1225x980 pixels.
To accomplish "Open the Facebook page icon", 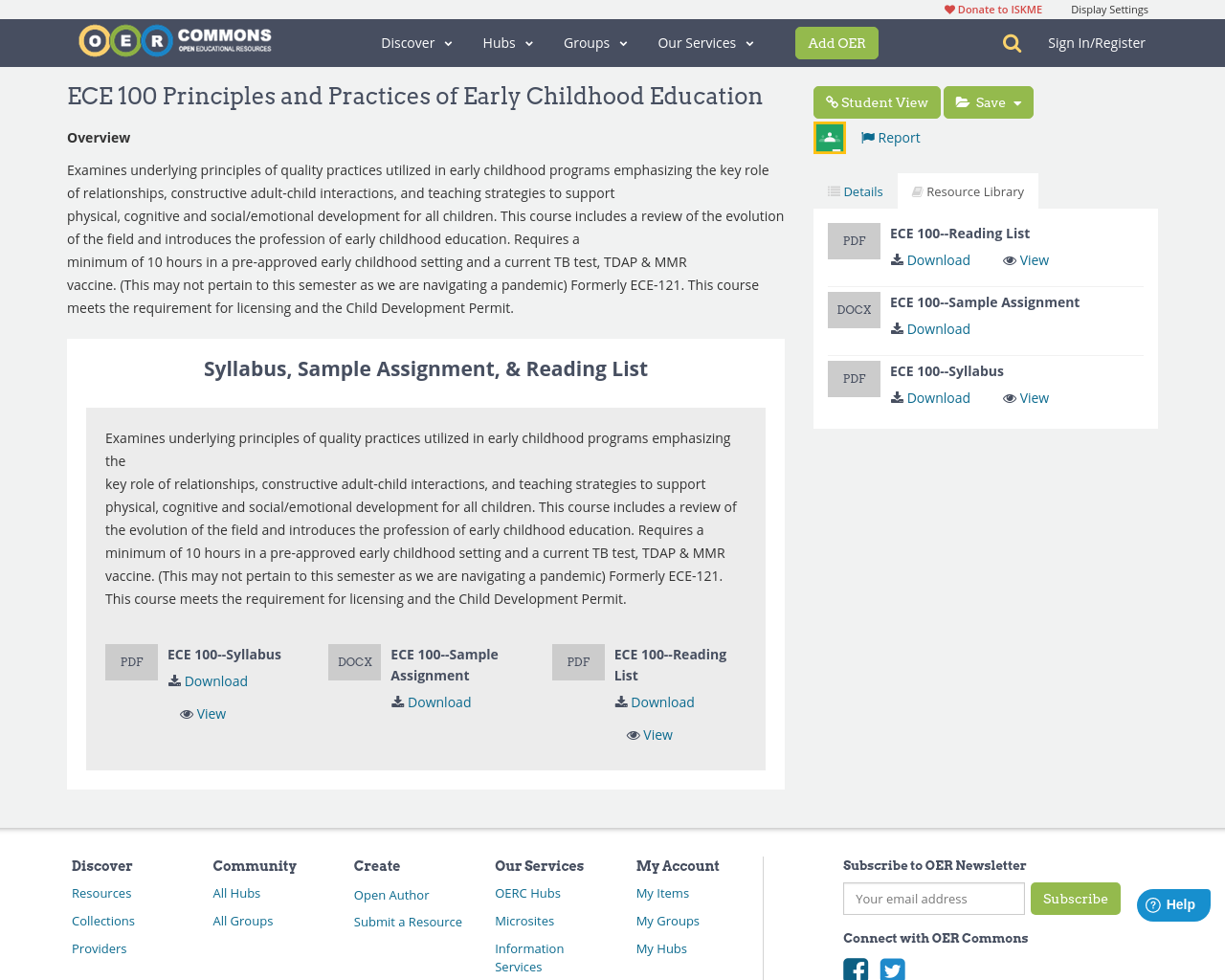I will (x=856, y=969).
